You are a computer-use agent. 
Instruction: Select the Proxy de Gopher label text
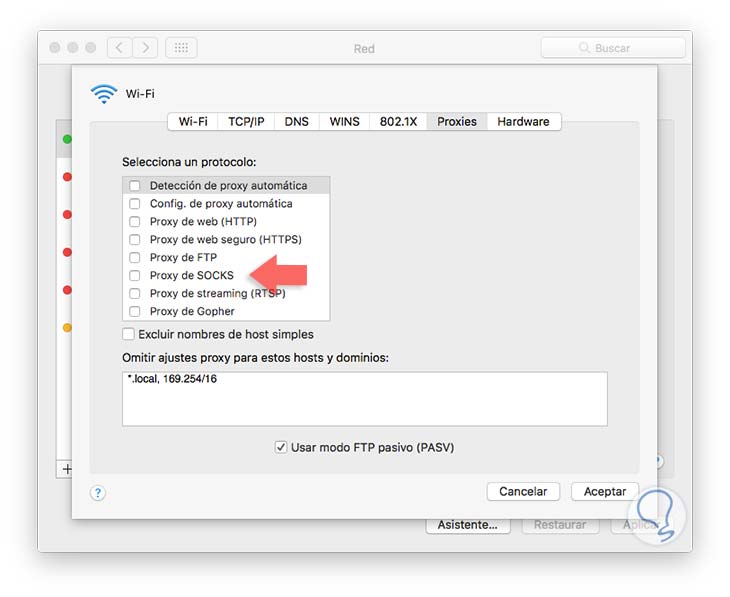192,312
